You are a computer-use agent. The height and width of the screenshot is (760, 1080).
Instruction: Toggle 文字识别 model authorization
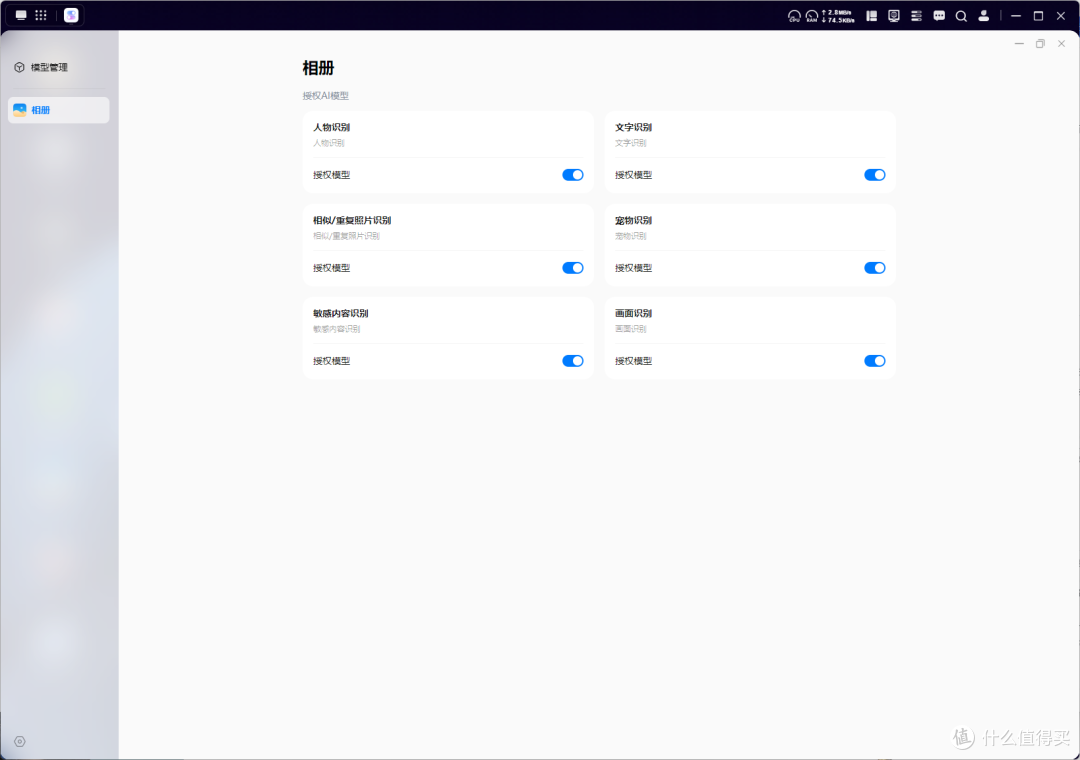point(875,175)
